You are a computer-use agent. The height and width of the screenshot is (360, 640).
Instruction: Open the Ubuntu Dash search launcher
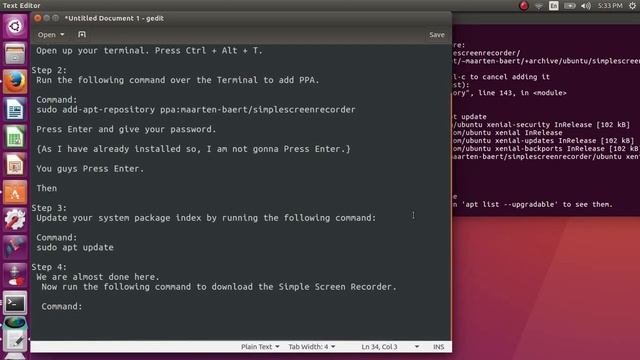15,27
